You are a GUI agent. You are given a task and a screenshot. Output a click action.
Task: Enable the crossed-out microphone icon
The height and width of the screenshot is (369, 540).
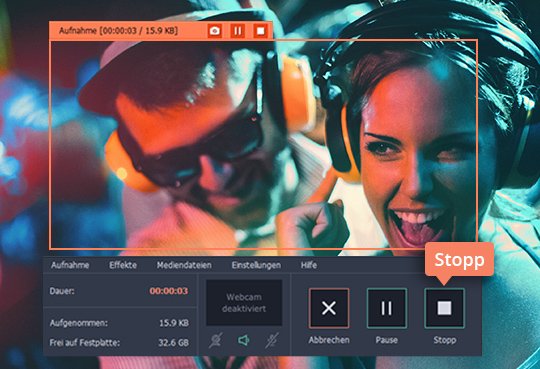[x=272, y=340]
